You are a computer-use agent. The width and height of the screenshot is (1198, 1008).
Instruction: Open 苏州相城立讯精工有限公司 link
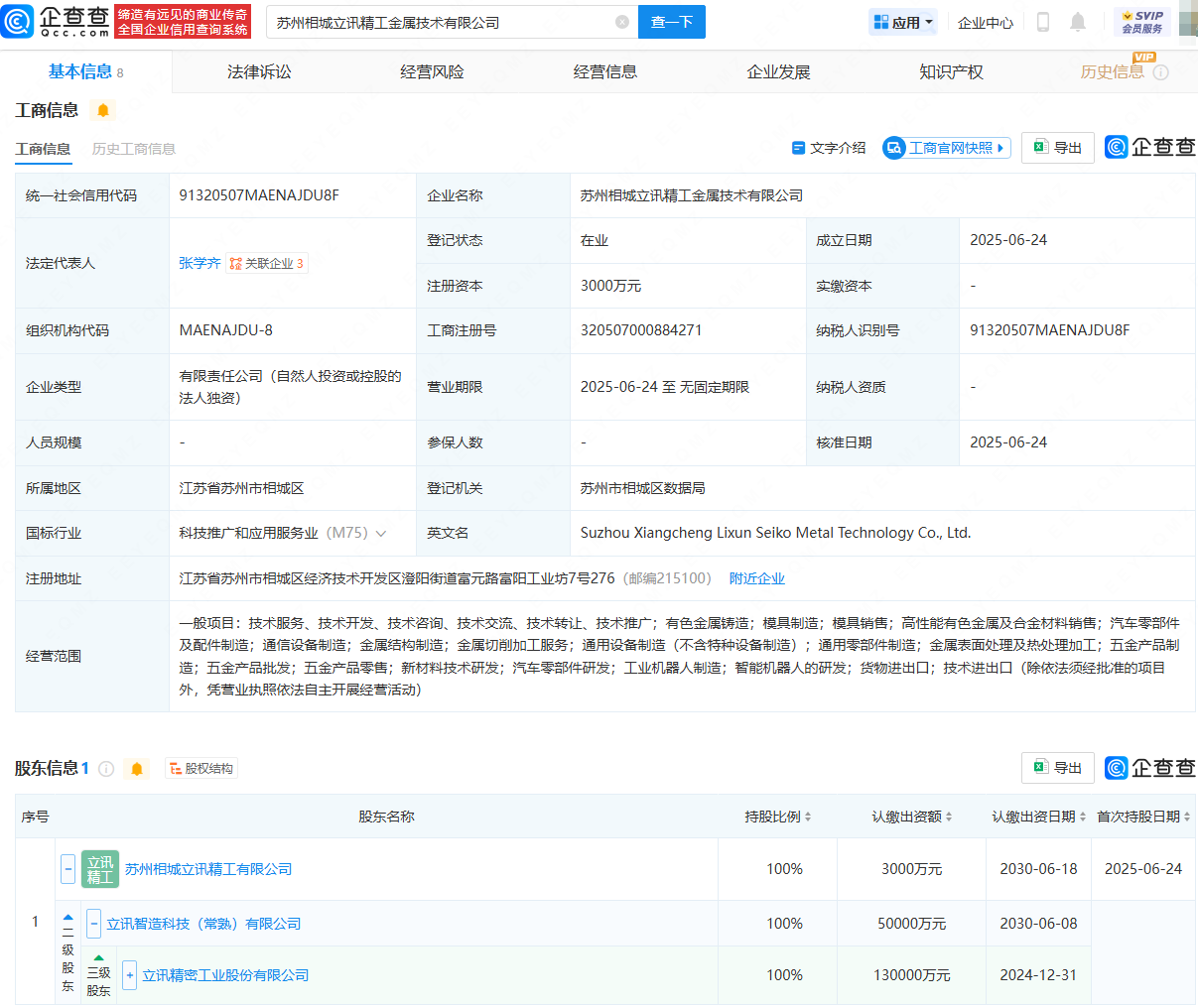click(x=208, y=869)
